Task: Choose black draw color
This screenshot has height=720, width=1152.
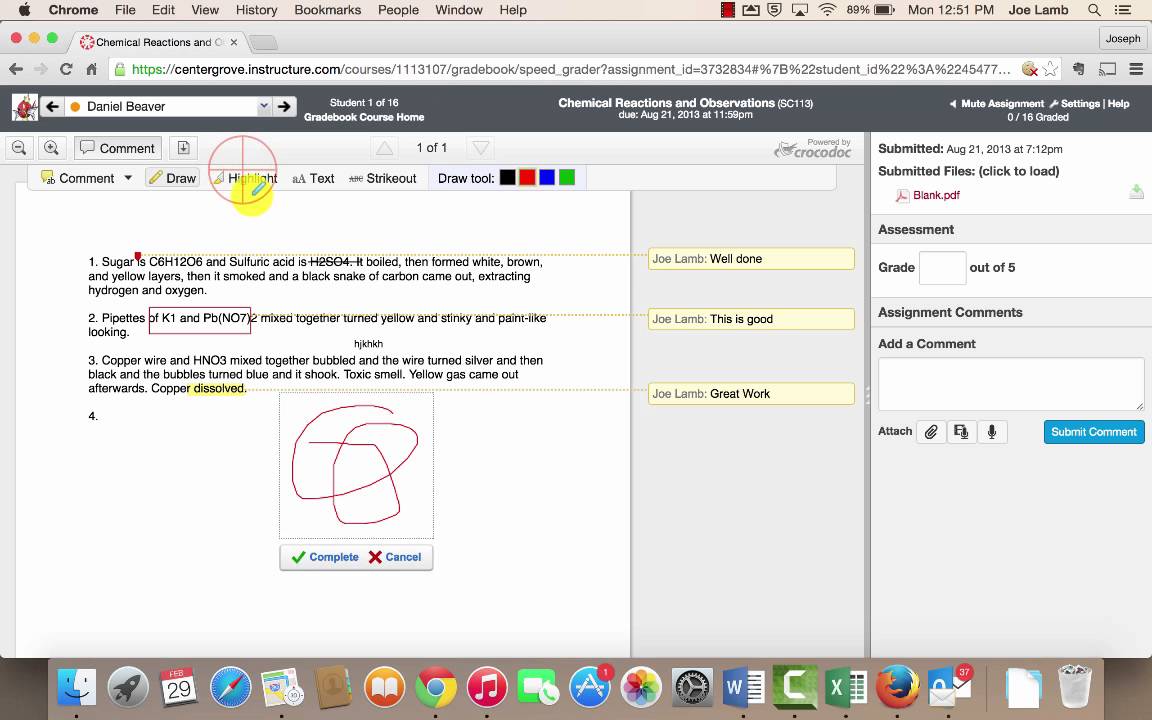Action: (x=507, y=177)
